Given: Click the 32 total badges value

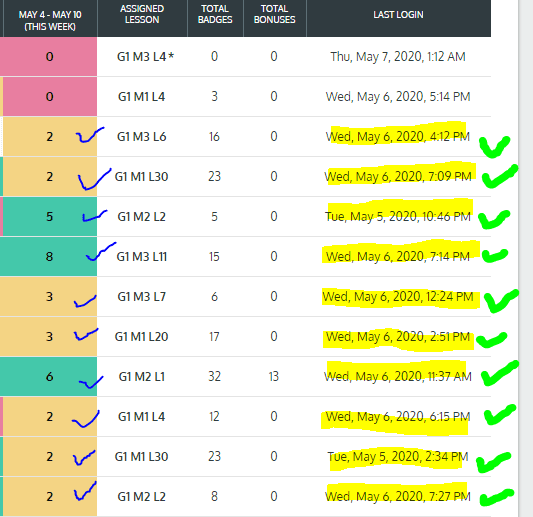Looking at the screenshot, I should pyautogui.click(x=214, y=377).
